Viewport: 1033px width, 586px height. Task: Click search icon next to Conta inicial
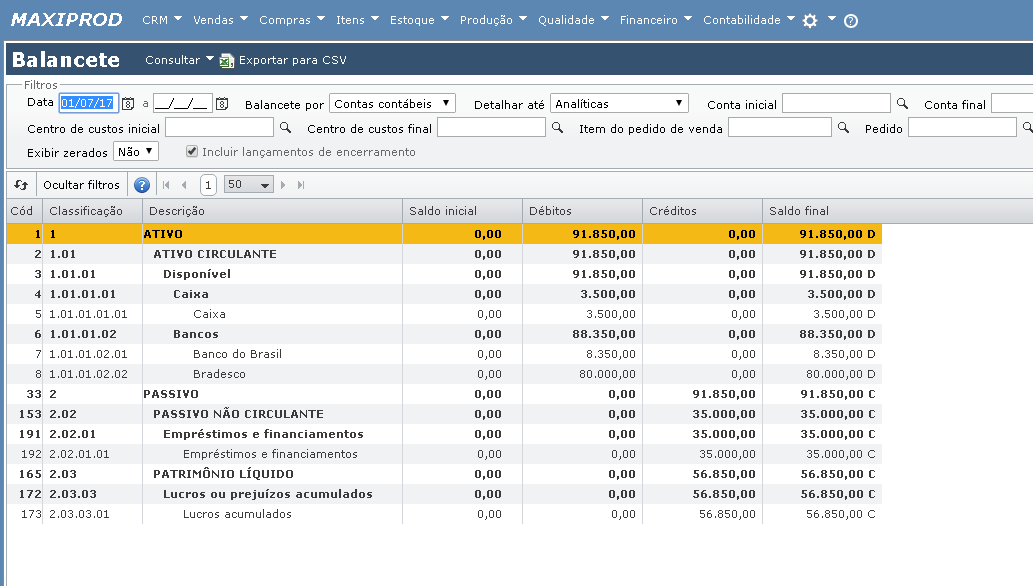pyautogui.click(x=902, y=104)
